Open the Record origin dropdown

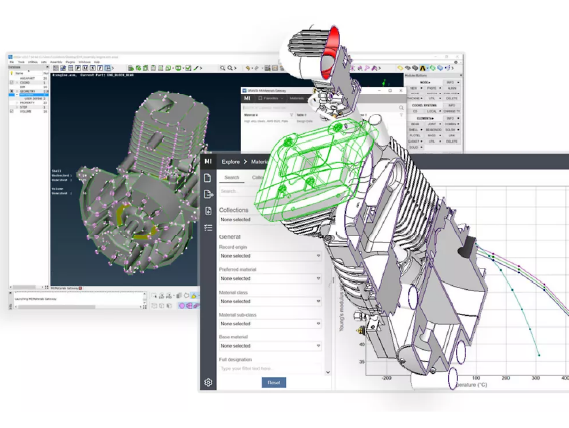coord(270,256)
